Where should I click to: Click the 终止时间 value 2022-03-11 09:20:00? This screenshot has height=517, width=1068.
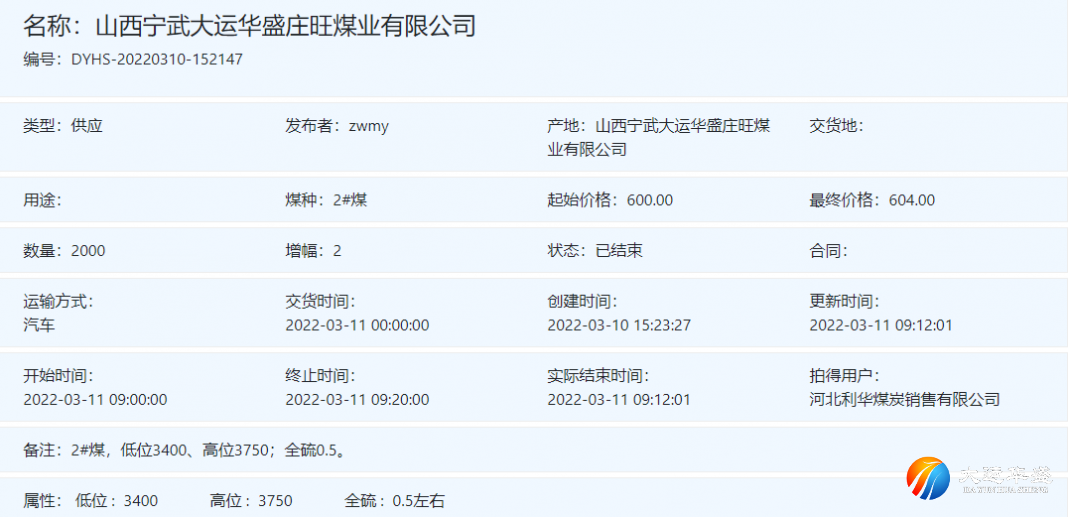point(357,400)
